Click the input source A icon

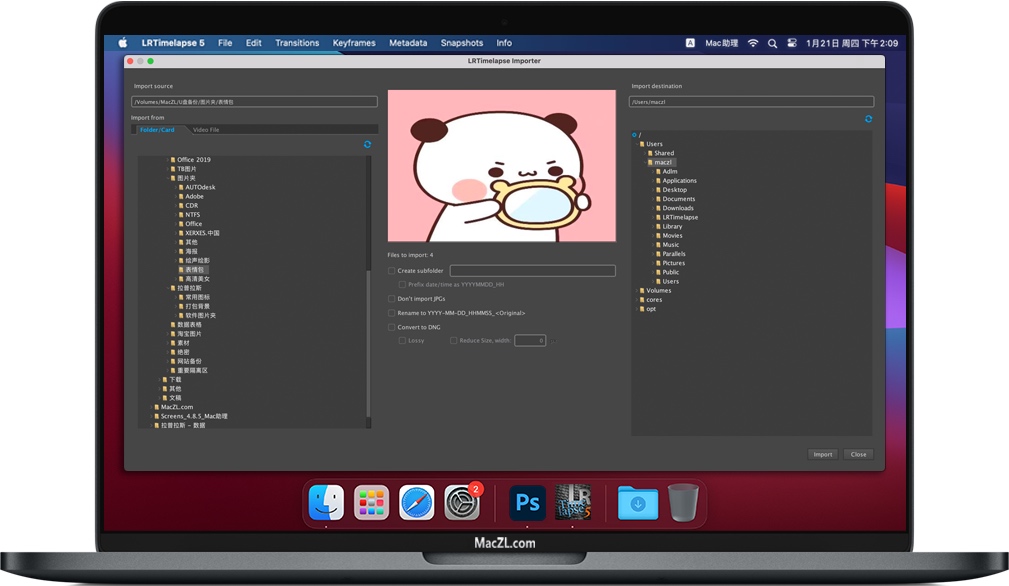690,43
